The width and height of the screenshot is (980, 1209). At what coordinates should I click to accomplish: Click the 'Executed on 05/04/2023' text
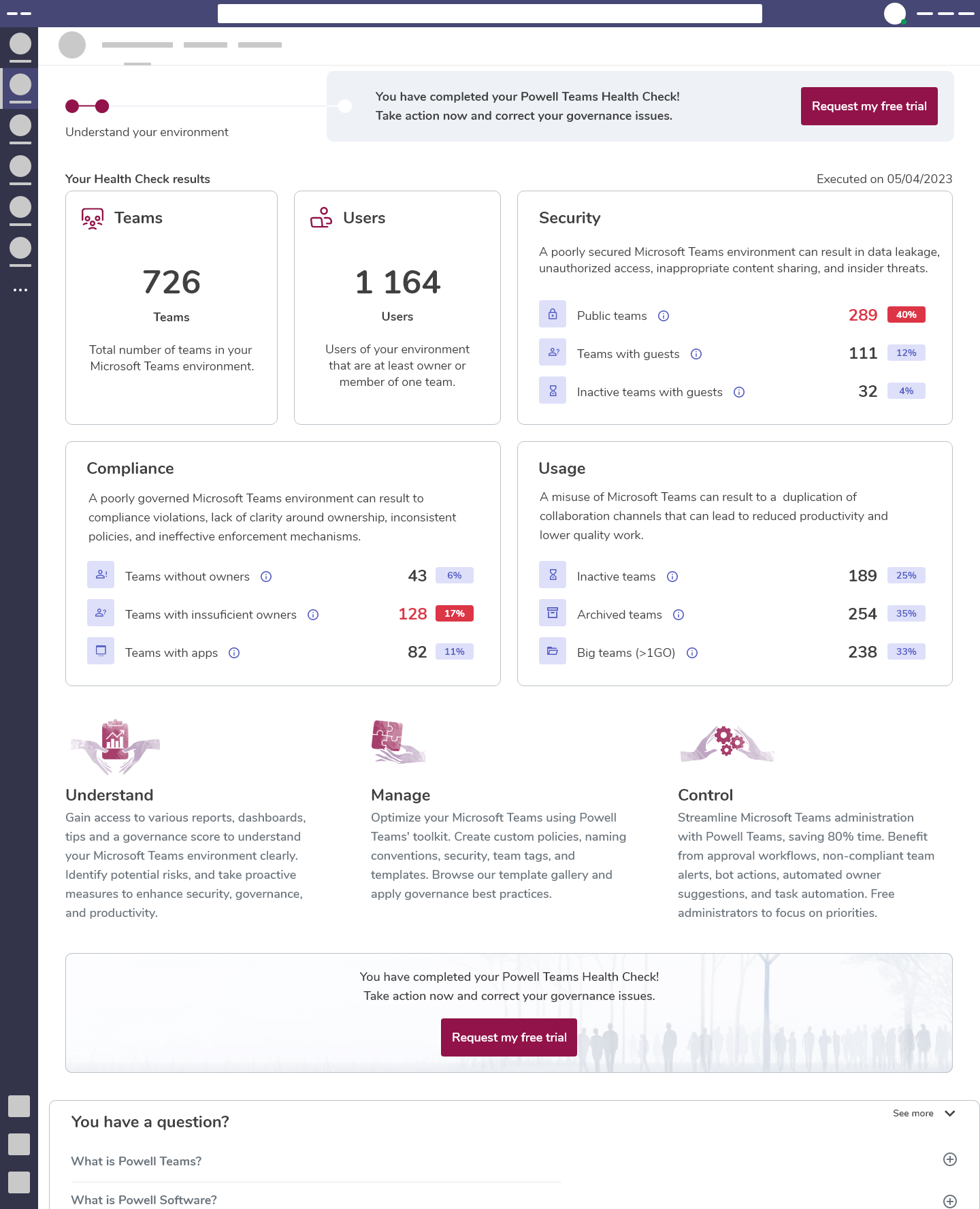[884, 179]
